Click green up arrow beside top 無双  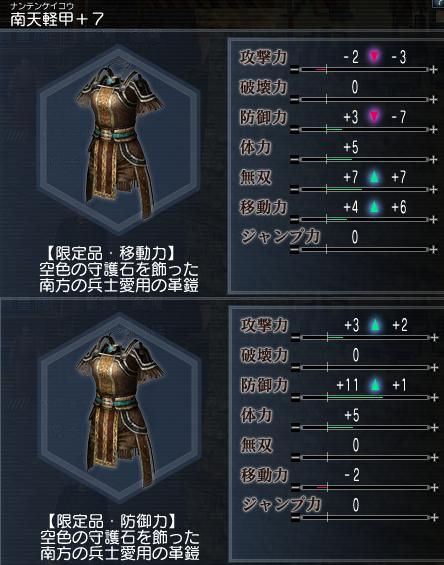374,177
